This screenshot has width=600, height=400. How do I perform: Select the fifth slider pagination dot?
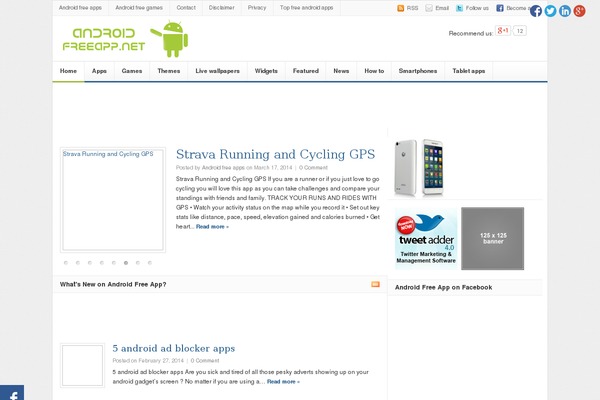click(114, 263)
